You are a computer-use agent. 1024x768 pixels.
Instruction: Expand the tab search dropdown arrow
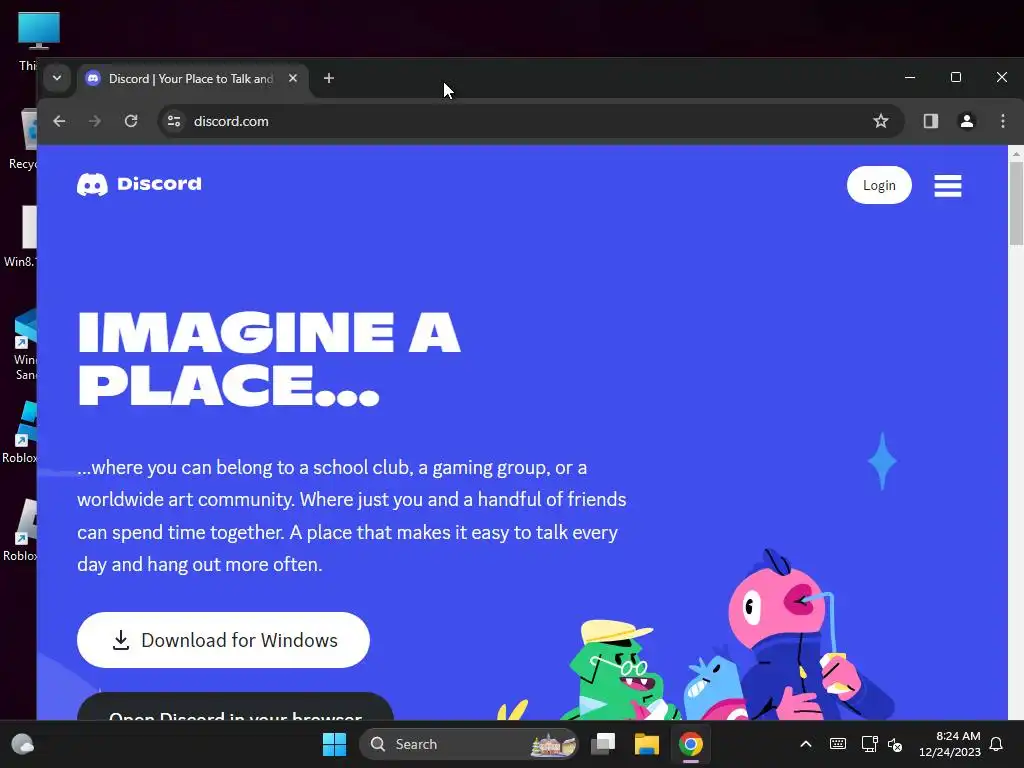click(x=57, y=78)
